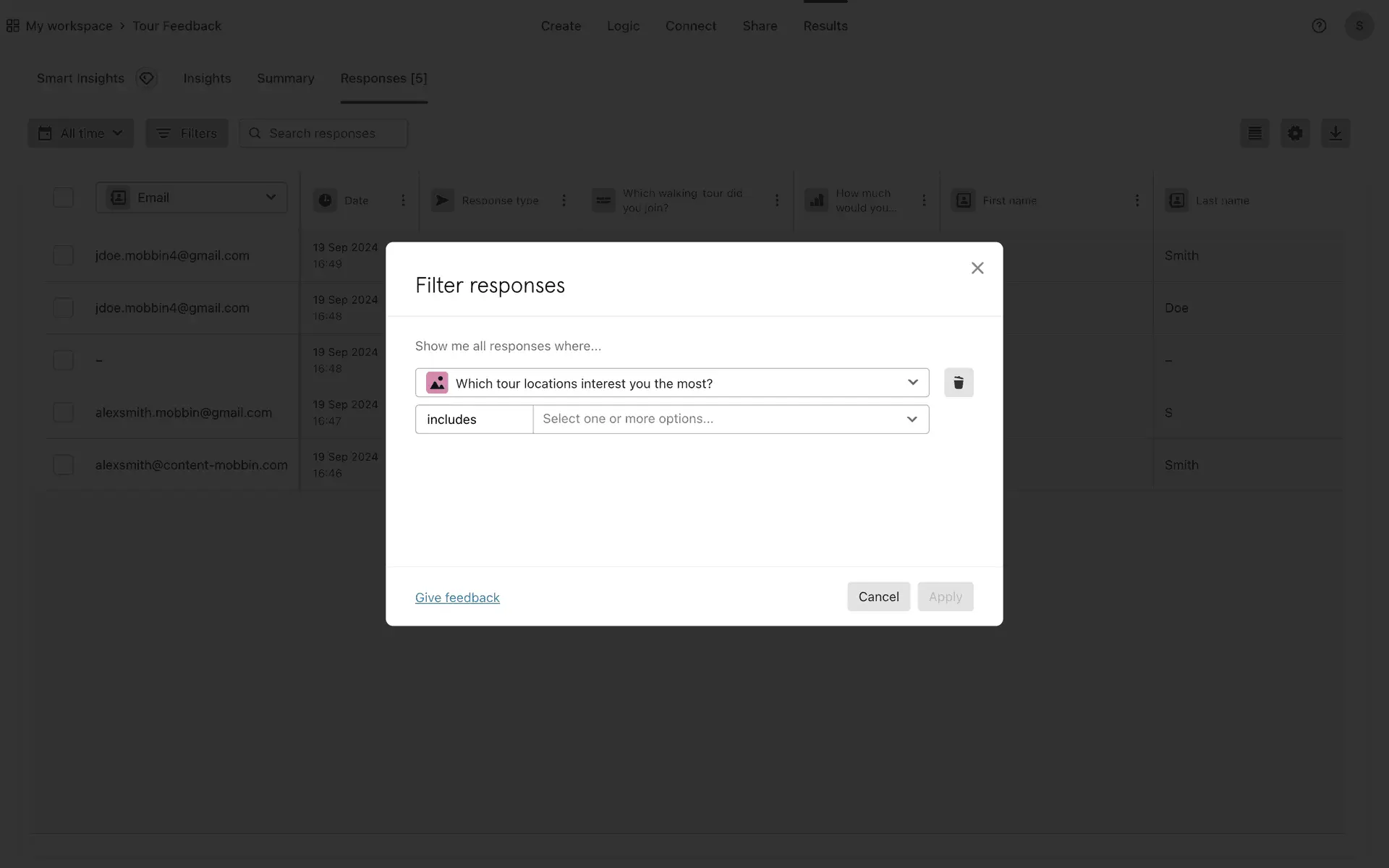Image resolution: width=1389 pixels, height=868 pixels.
Task: Click the workspace grid icon
Action: coord(12,26)
